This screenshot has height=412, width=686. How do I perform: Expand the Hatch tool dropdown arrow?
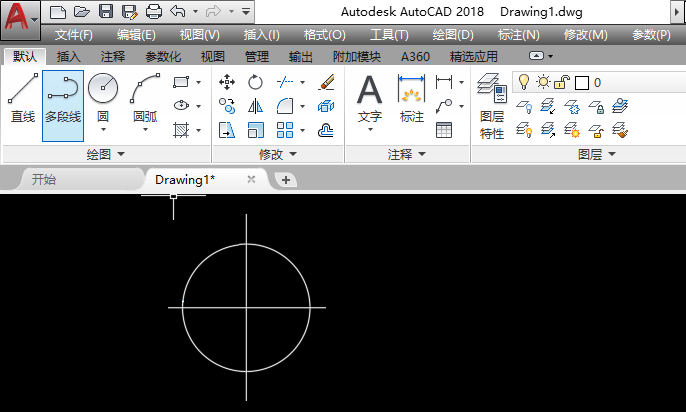tap(199, 130)
